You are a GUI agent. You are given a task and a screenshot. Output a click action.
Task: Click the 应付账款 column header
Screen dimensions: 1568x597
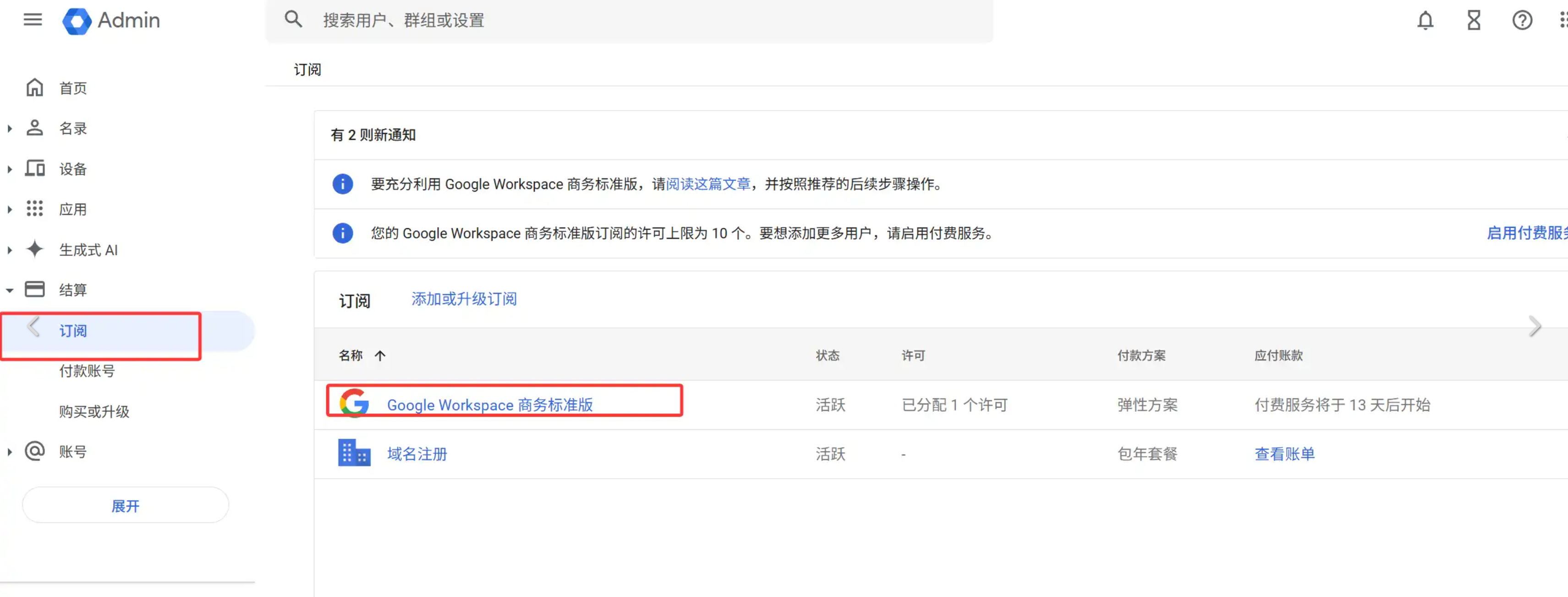1278,356
